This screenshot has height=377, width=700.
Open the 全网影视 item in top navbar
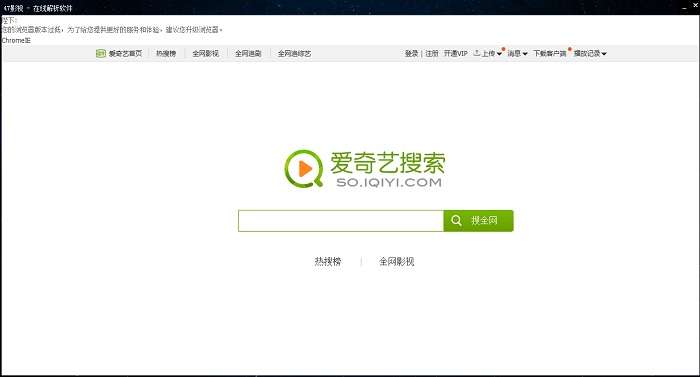click(x=205, y=54)
